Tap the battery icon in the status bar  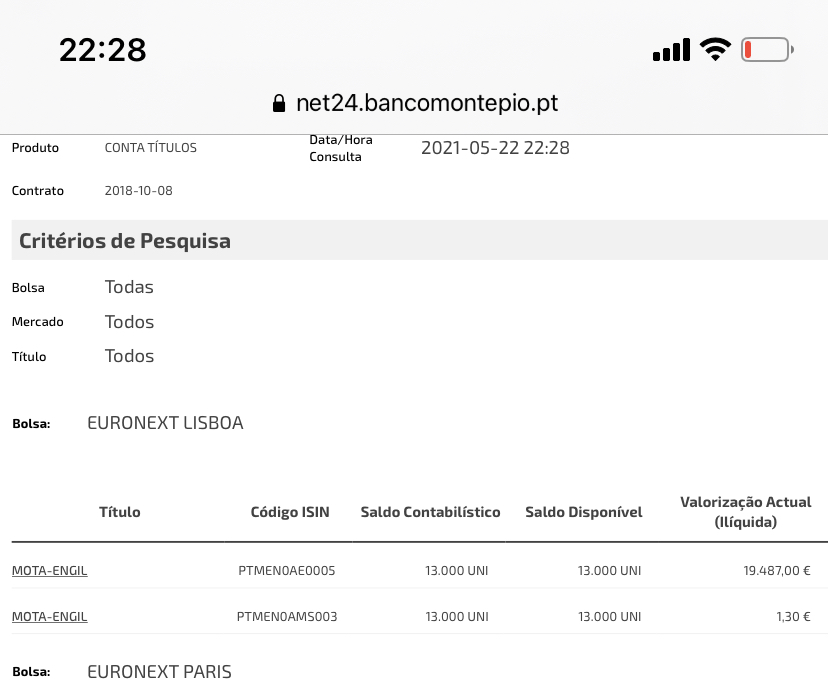point(767,50)
